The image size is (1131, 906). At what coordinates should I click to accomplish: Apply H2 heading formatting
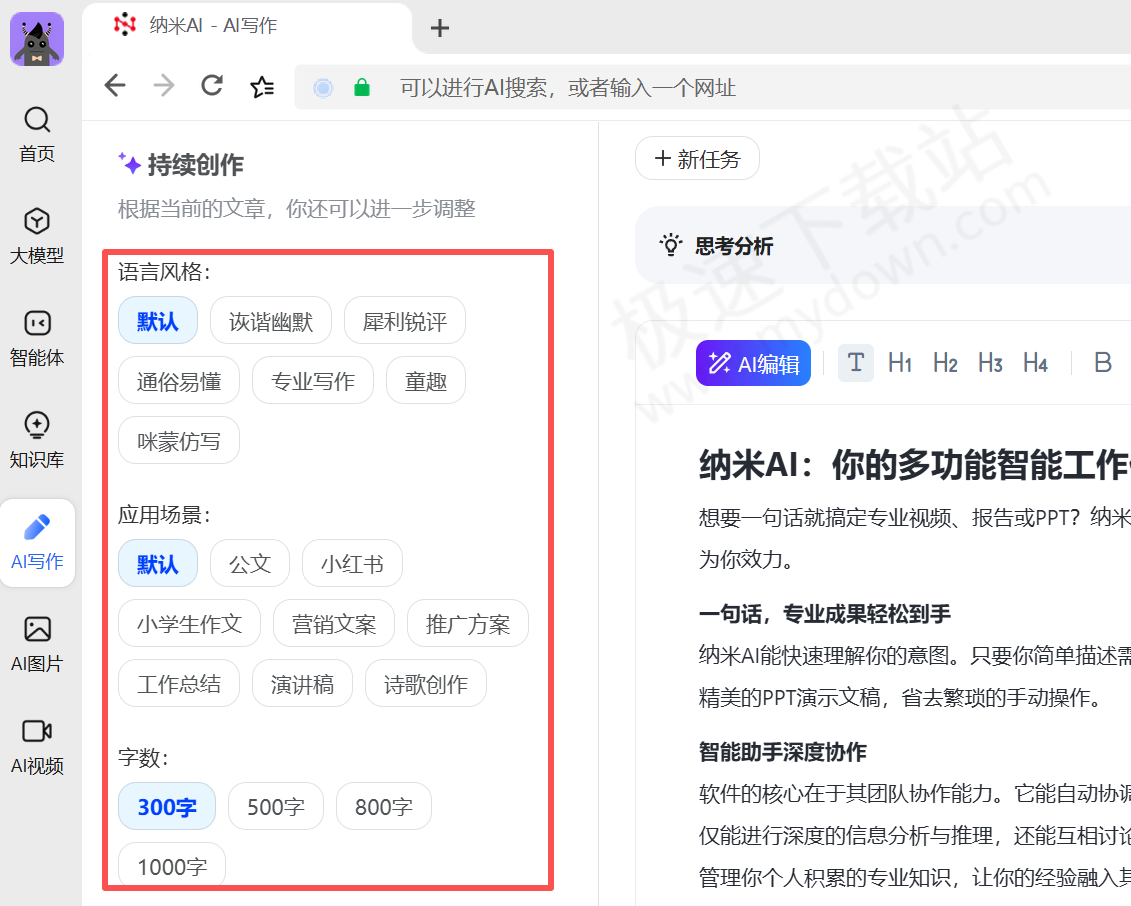tap(944, 363)
